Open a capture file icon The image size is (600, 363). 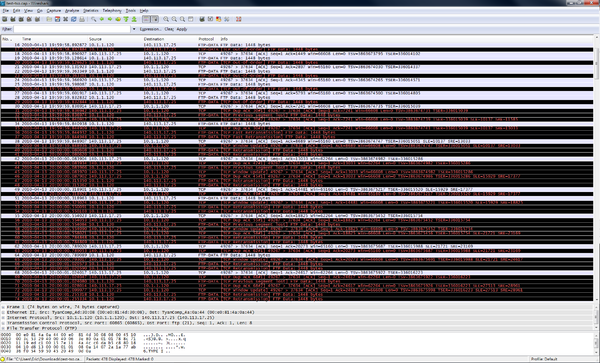coord(49,19)
